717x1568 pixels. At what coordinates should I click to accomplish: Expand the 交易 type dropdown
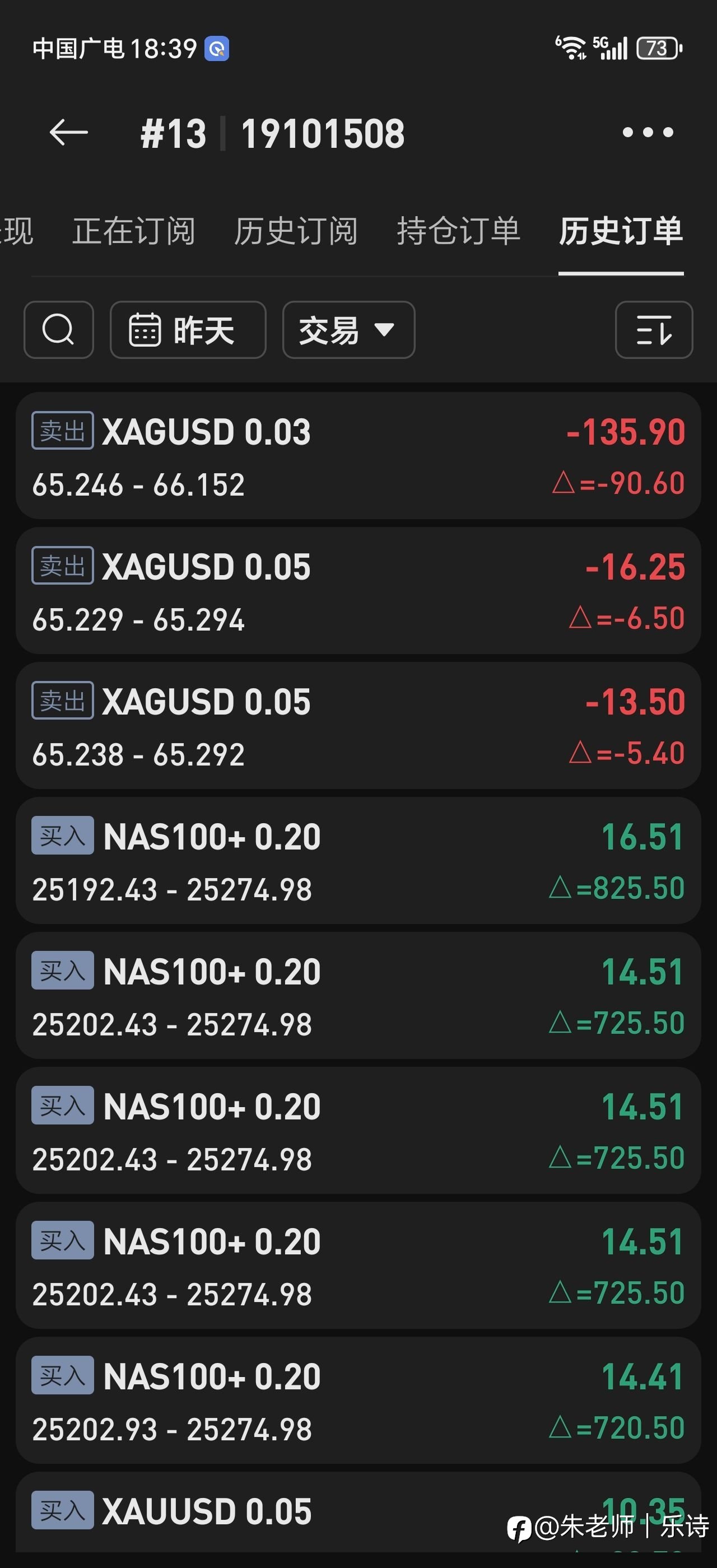click(348, 330)
